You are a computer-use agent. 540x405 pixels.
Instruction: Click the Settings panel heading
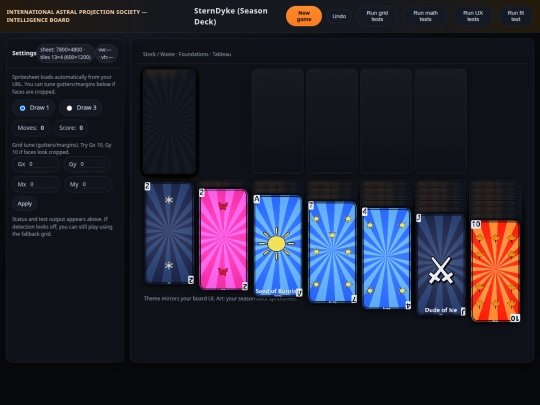[24, 53]
